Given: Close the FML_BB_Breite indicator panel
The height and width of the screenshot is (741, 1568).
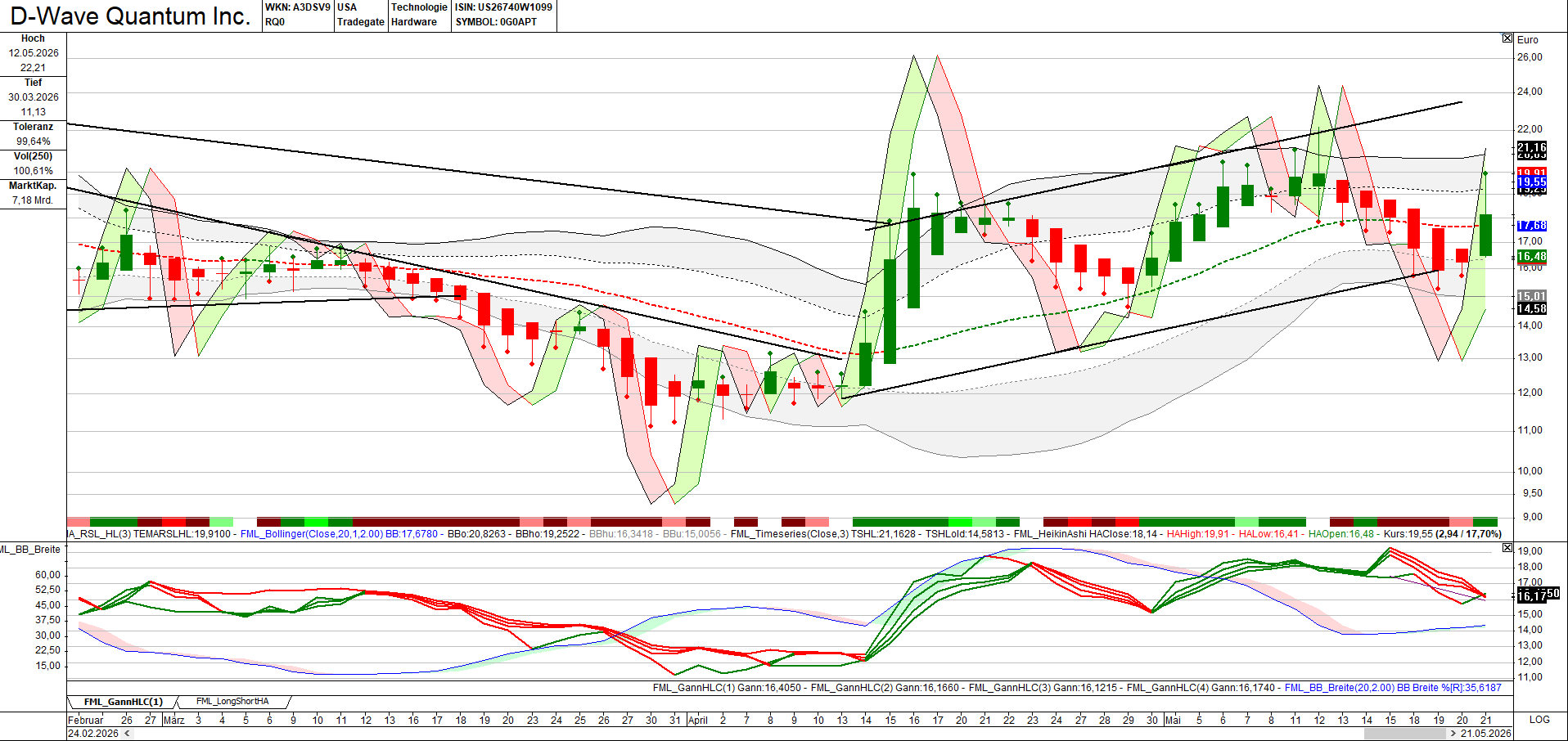Looking at the screenshot, I should (x=1507, y=548).
